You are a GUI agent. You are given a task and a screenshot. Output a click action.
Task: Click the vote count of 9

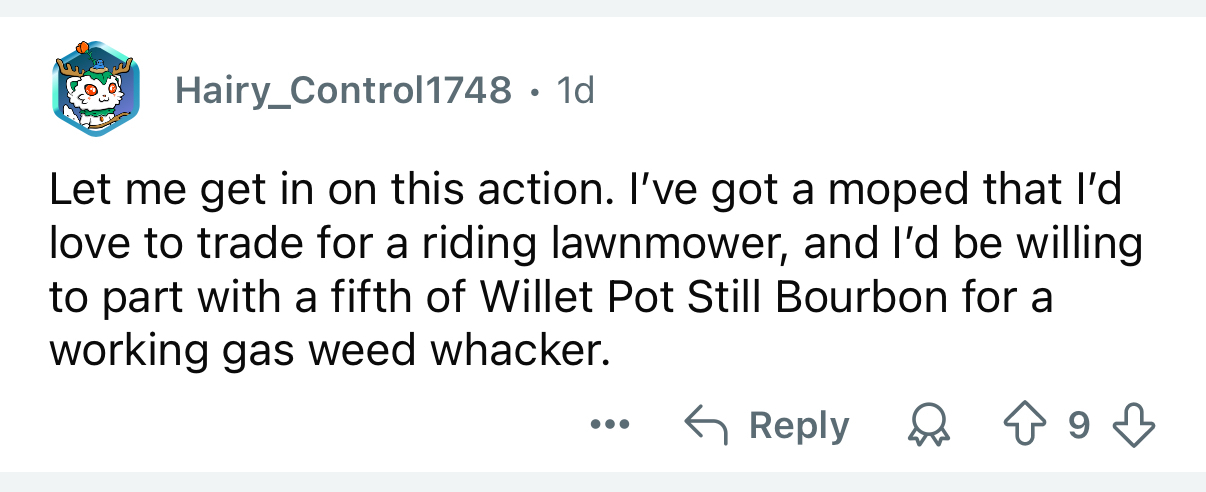coord(1079,427)
